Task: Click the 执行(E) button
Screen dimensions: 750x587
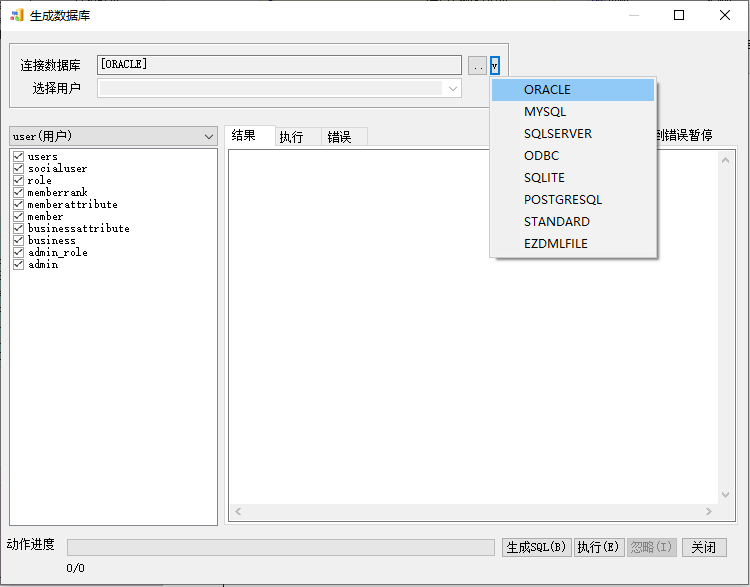Action: [598, 547]
